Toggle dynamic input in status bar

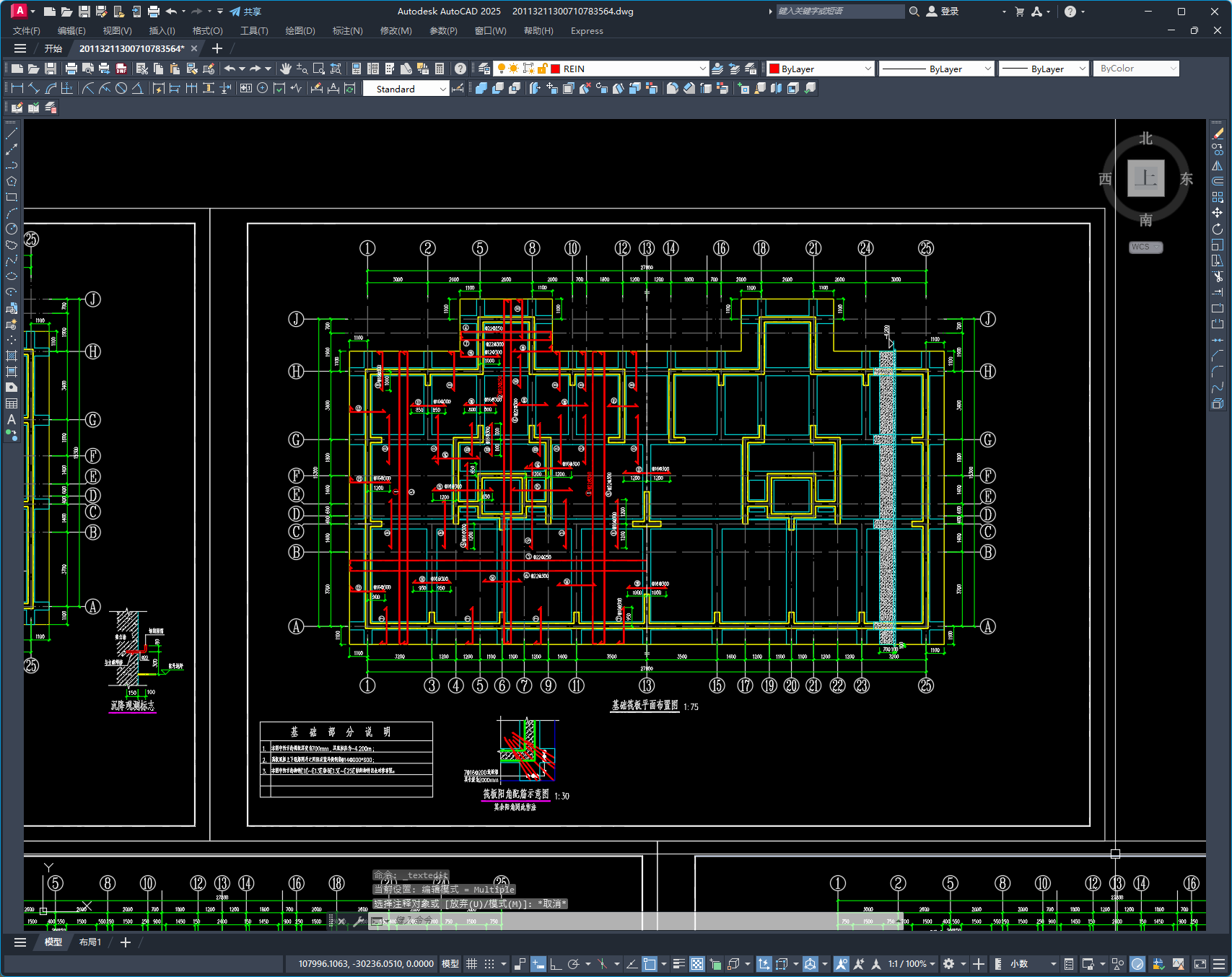(x=538, y=964)
